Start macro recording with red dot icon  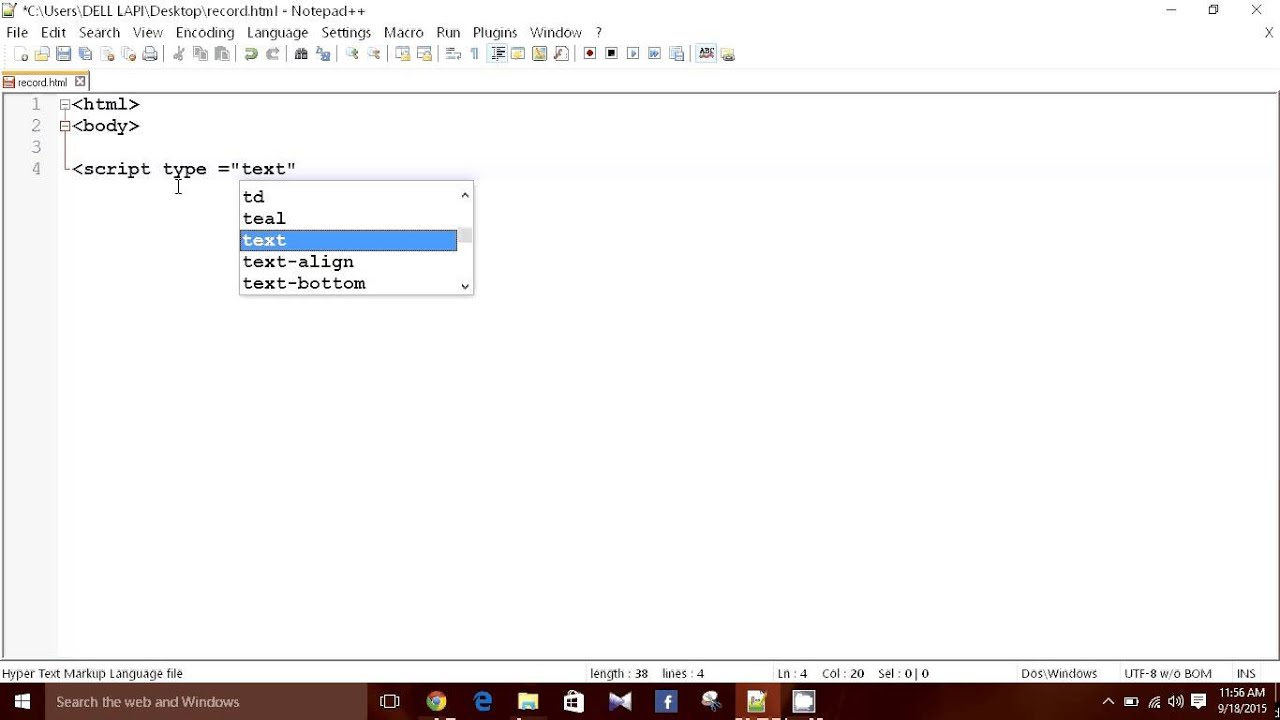click(x=590, y=54)
